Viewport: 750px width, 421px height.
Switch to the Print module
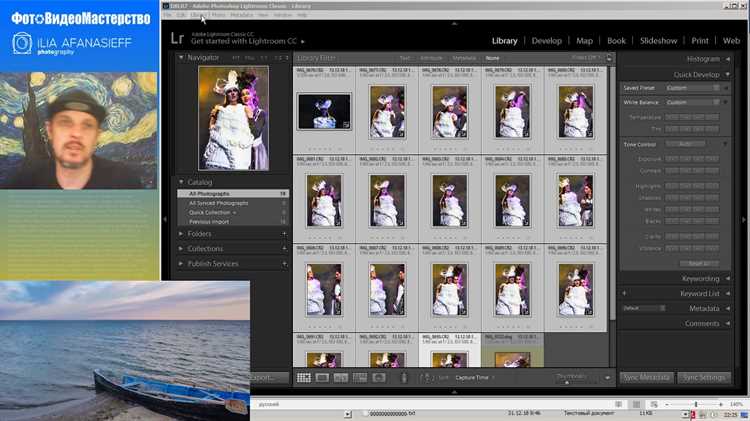point(700,41)
